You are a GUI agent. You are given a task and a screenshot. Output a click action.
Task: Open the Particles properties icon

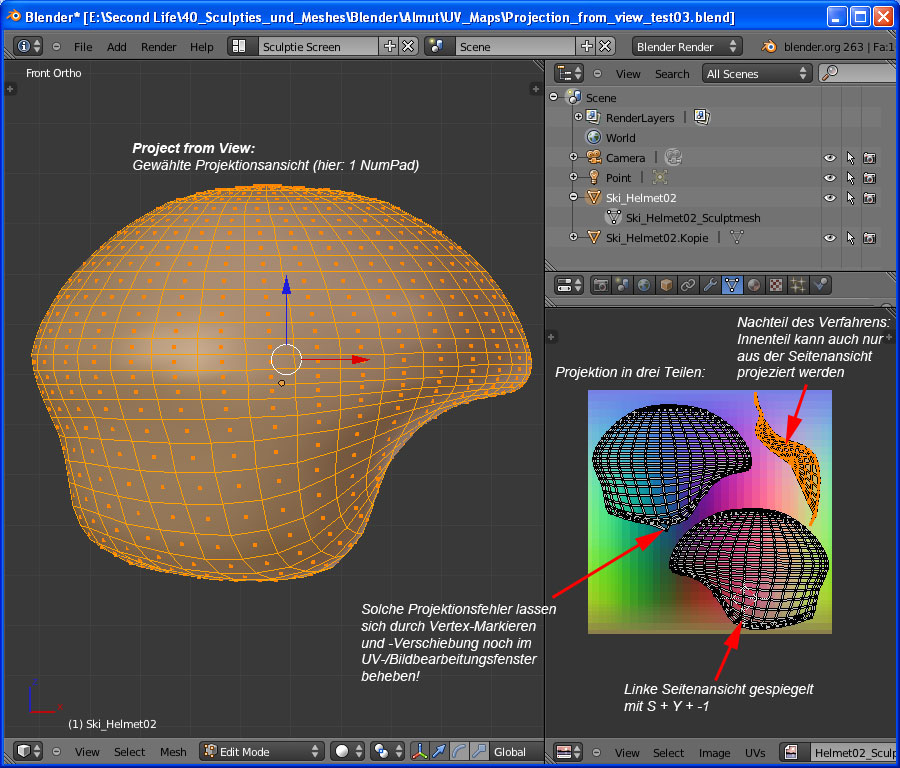(798, 285)
